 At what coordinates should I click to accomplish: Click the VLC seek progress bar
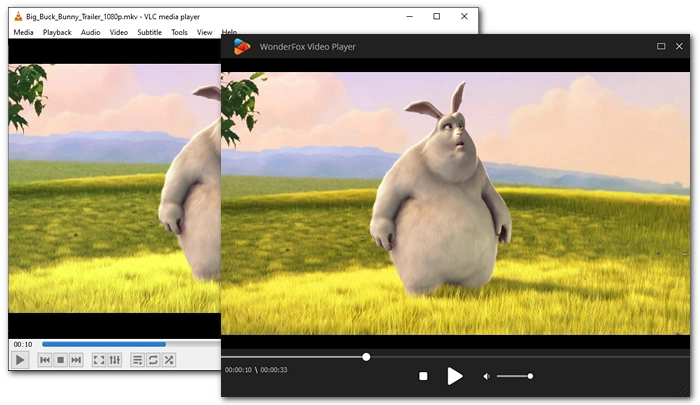(x=131, y=344)
